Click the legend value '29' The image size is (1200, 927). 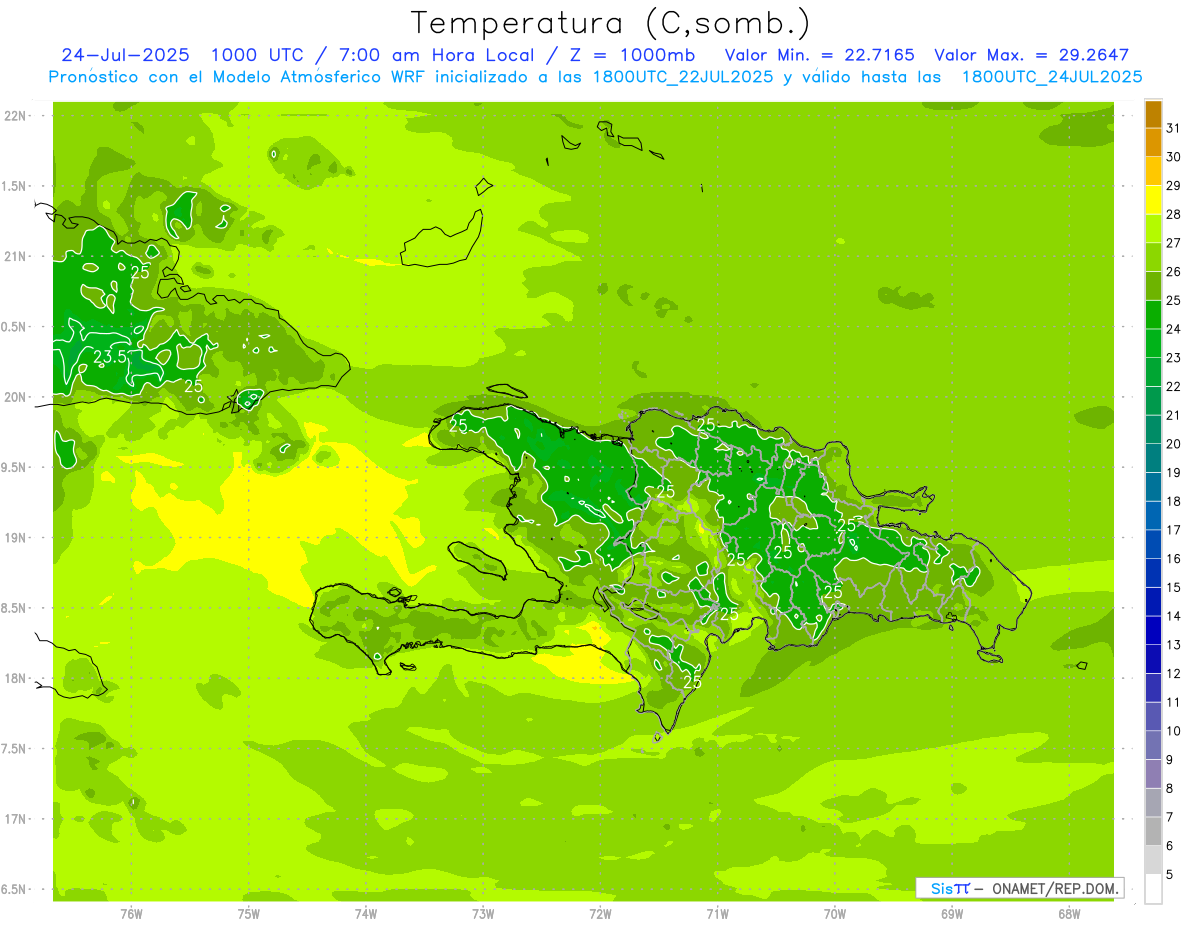tap(1174, 185)
